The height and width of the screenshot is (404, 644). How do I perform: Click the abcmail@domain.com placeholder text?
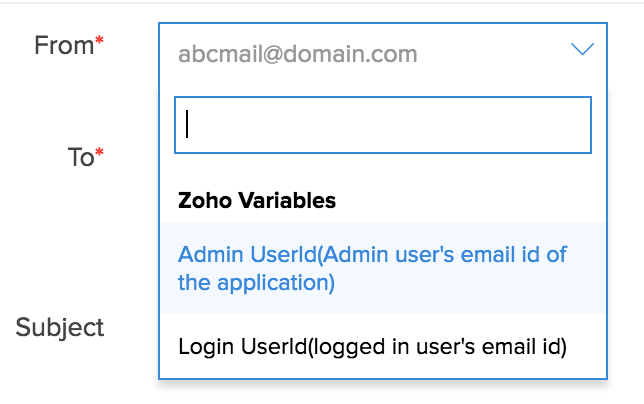click(297, 53)
